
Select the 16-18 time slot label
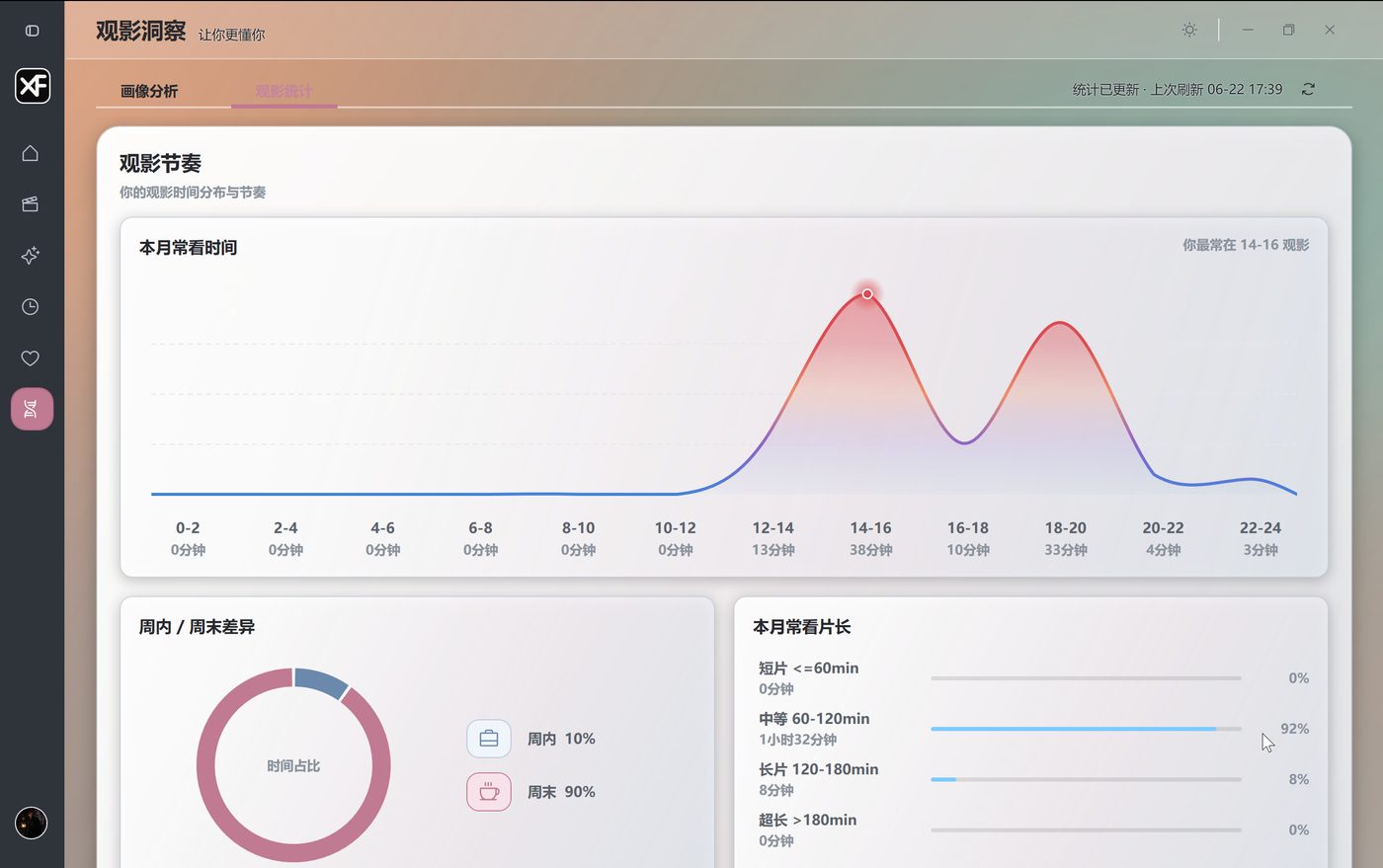click(968, 528)
